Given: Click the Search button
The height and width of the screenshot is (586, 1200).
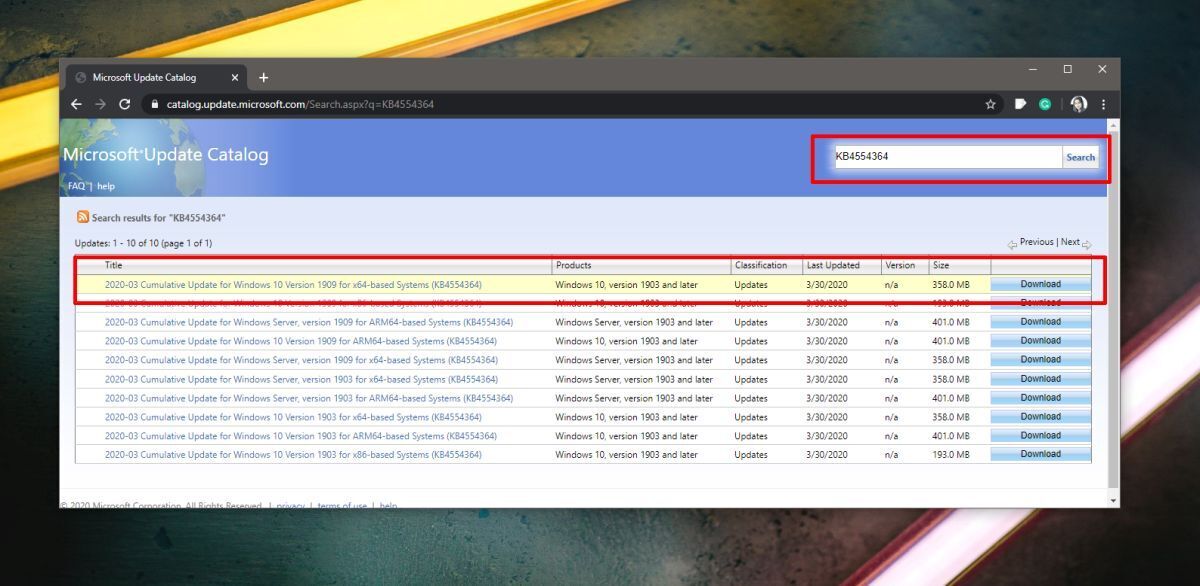Looking at the screenshot, I should 1080,157.
